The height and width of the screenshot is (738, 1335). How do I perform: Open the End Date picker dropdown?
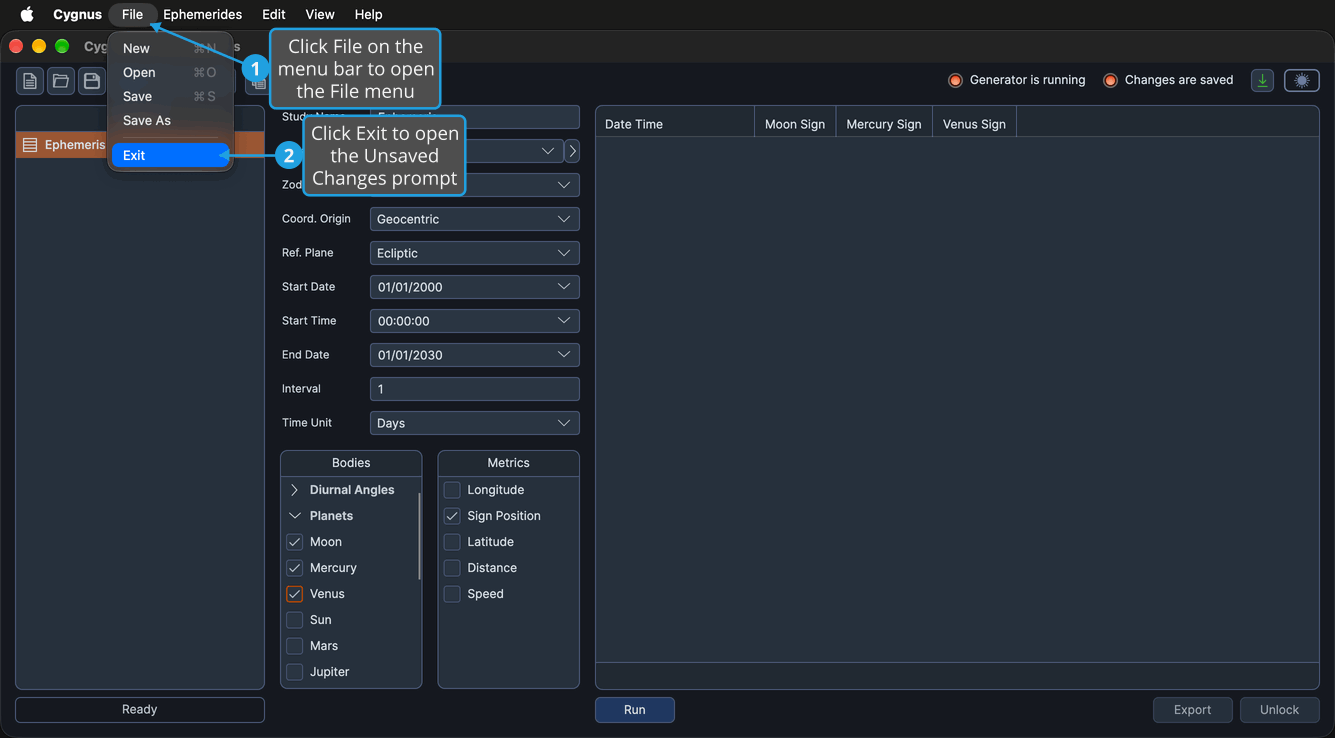(x=475, y=355)
